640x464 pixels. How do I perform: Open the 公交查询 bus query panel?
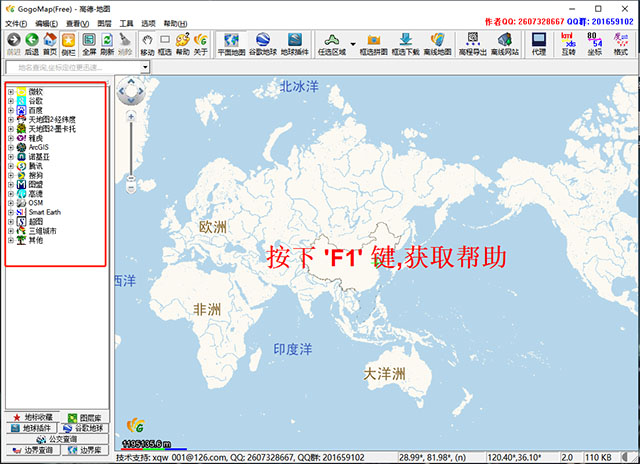point(57,439)
